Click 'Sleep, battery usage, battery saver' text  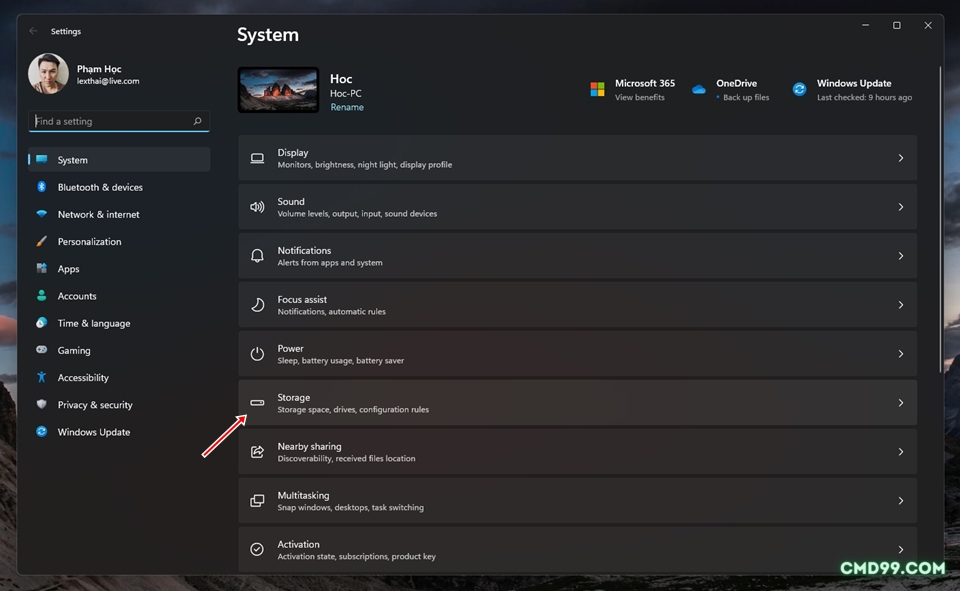tap(340, 360)
